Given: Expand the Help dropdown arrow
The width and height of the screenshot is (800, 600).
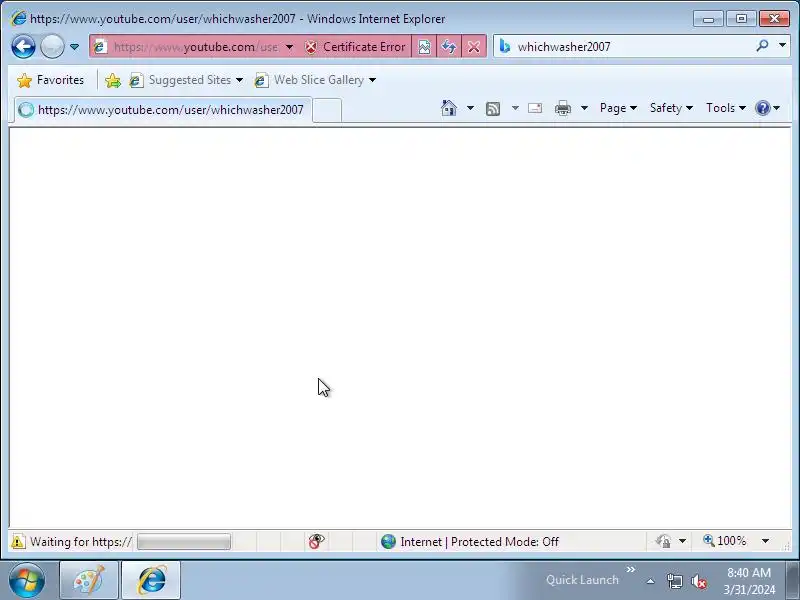Looking at the screenshot, I should [777, 108].
